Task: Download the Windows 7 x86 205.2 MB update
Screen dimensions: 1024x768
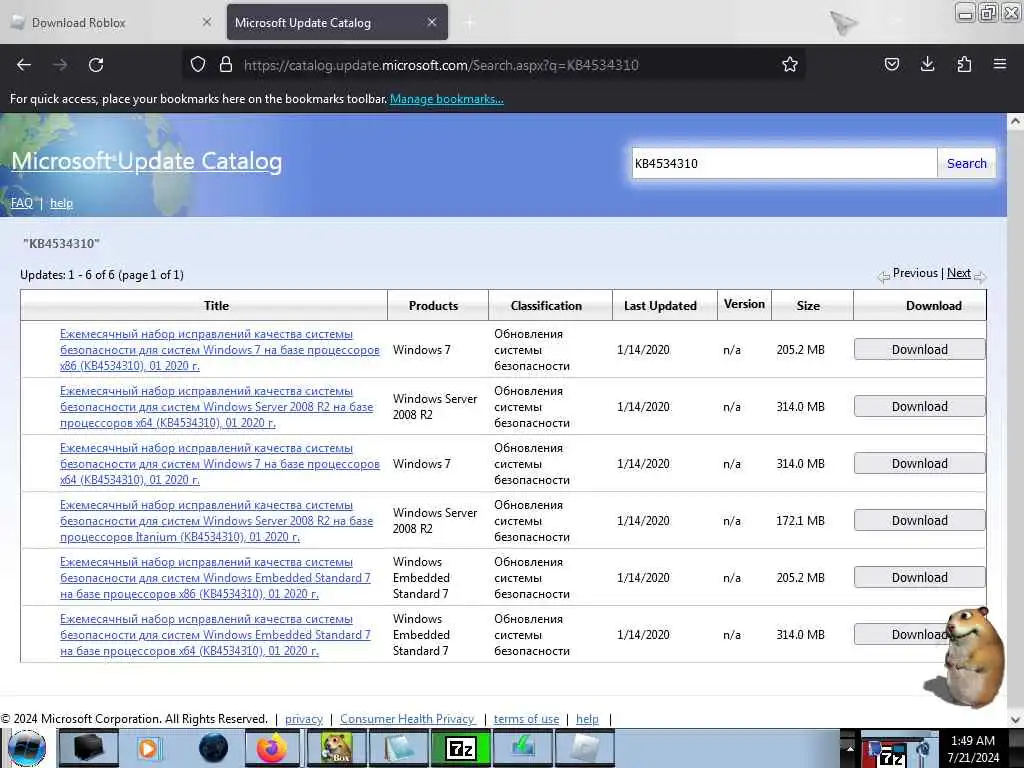Action: pyautogui.click(x=920, y=349)
